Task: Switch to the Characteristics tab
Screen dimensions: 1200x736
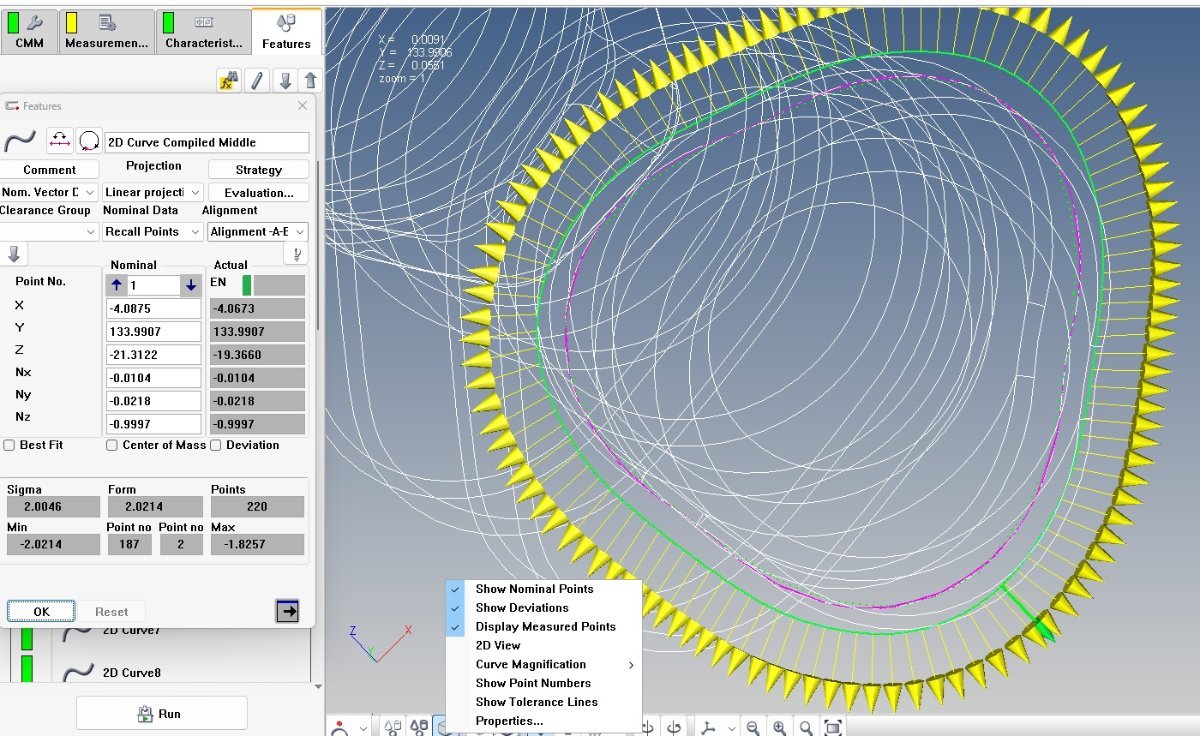Action: tap(203, 32)
